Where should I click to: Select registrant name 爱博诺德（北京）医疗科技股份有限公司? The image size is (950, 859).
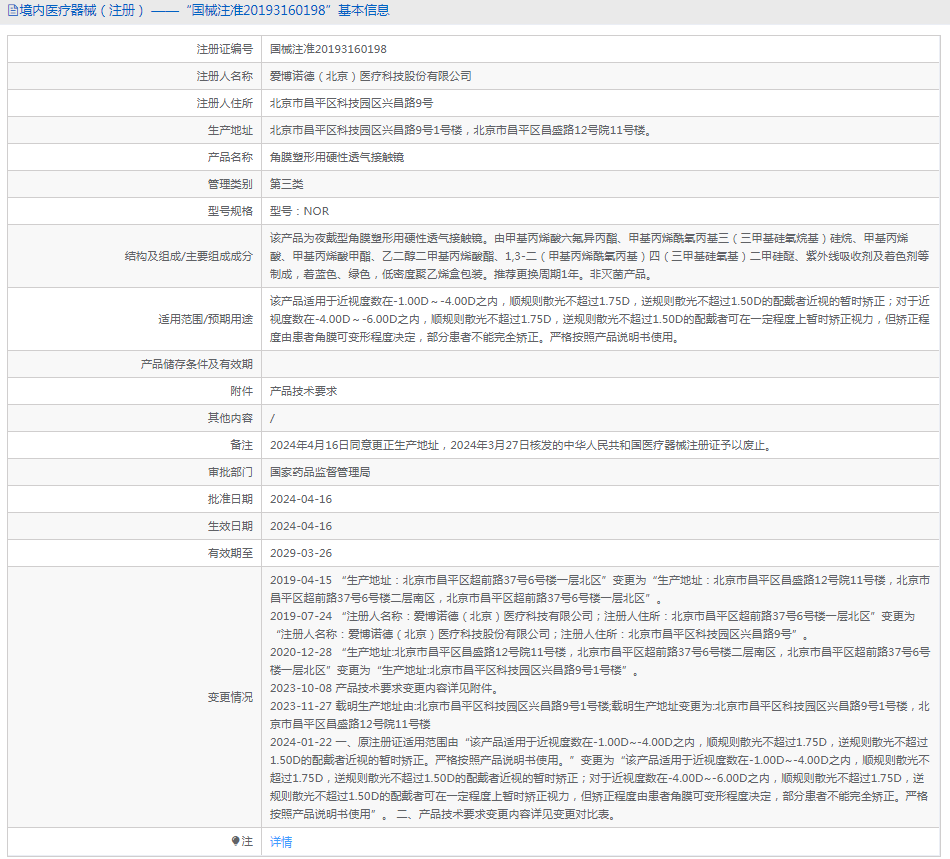point(371,76)
